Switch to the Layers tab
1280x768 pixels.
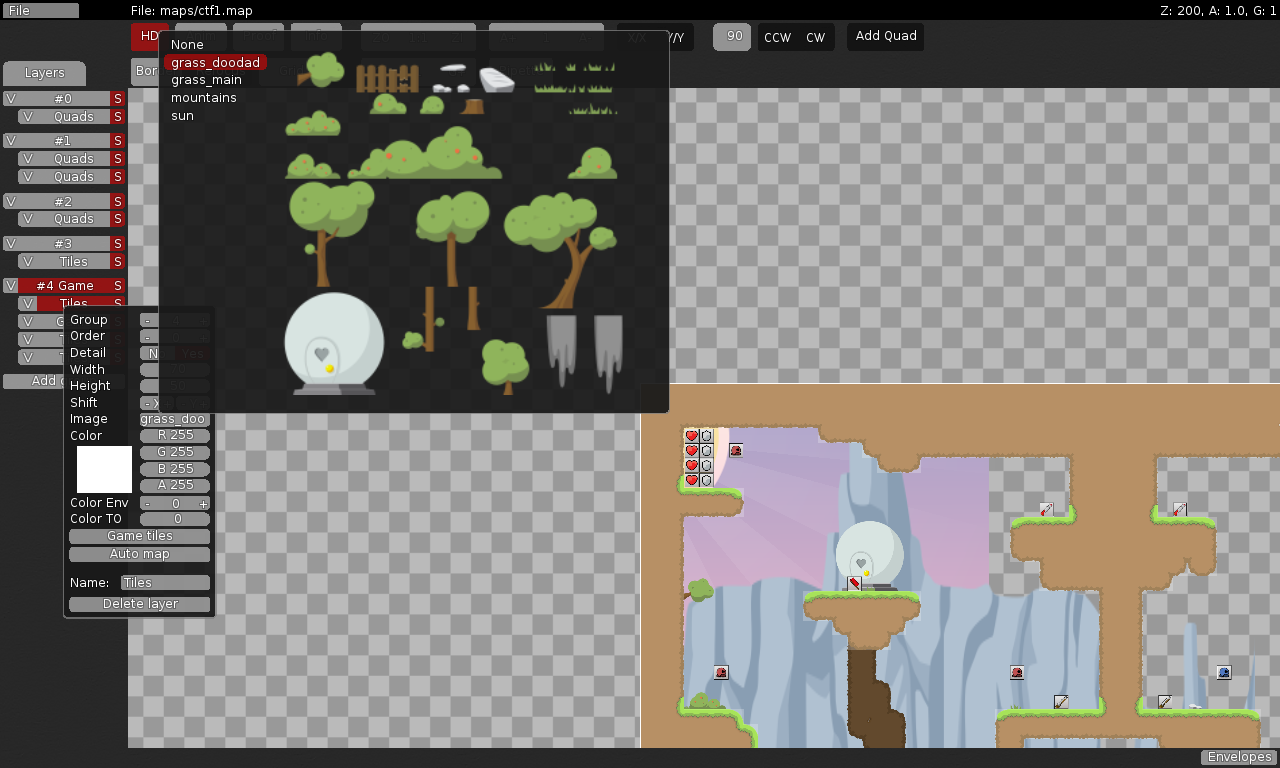[x=44, y=73]
